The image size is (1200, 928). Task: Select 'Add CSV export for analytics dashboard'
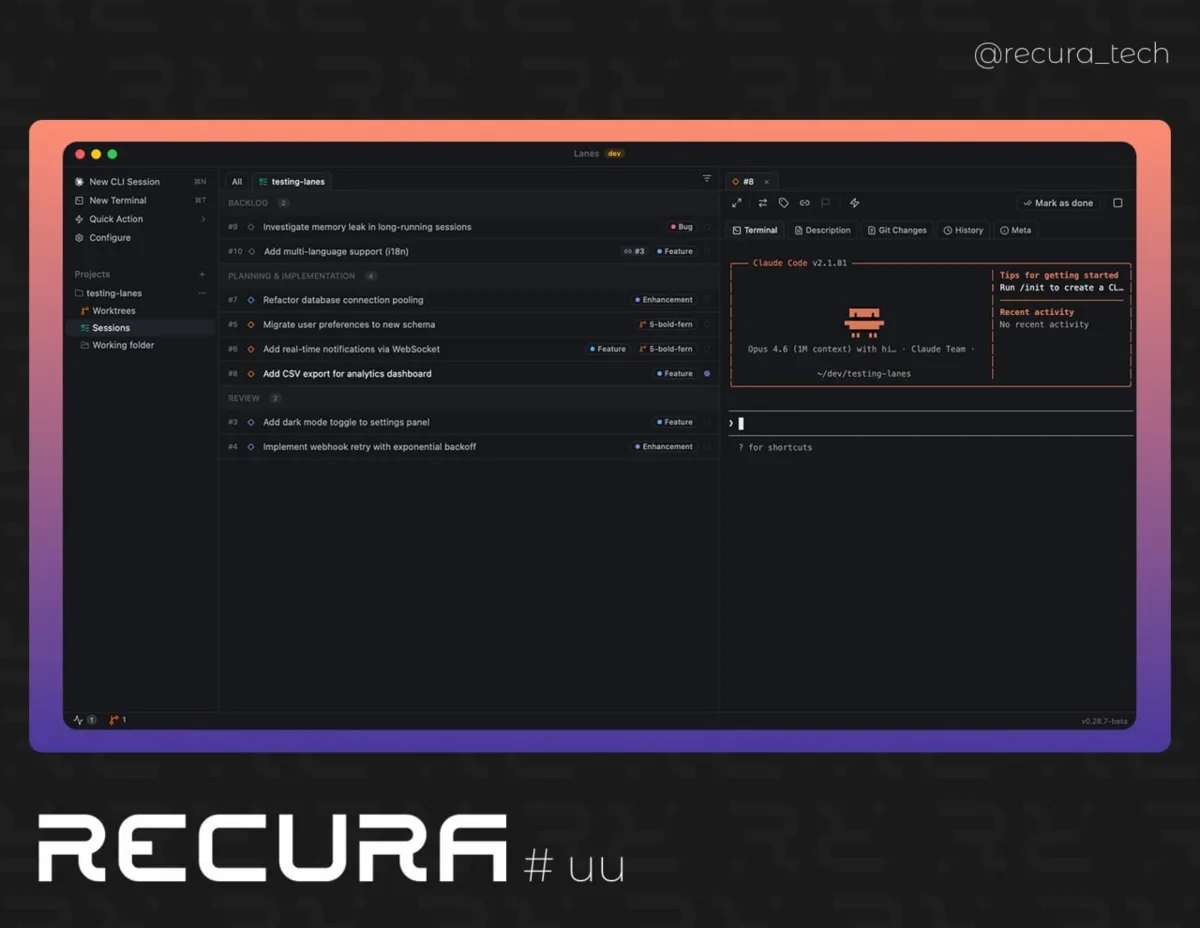point(347,374)
